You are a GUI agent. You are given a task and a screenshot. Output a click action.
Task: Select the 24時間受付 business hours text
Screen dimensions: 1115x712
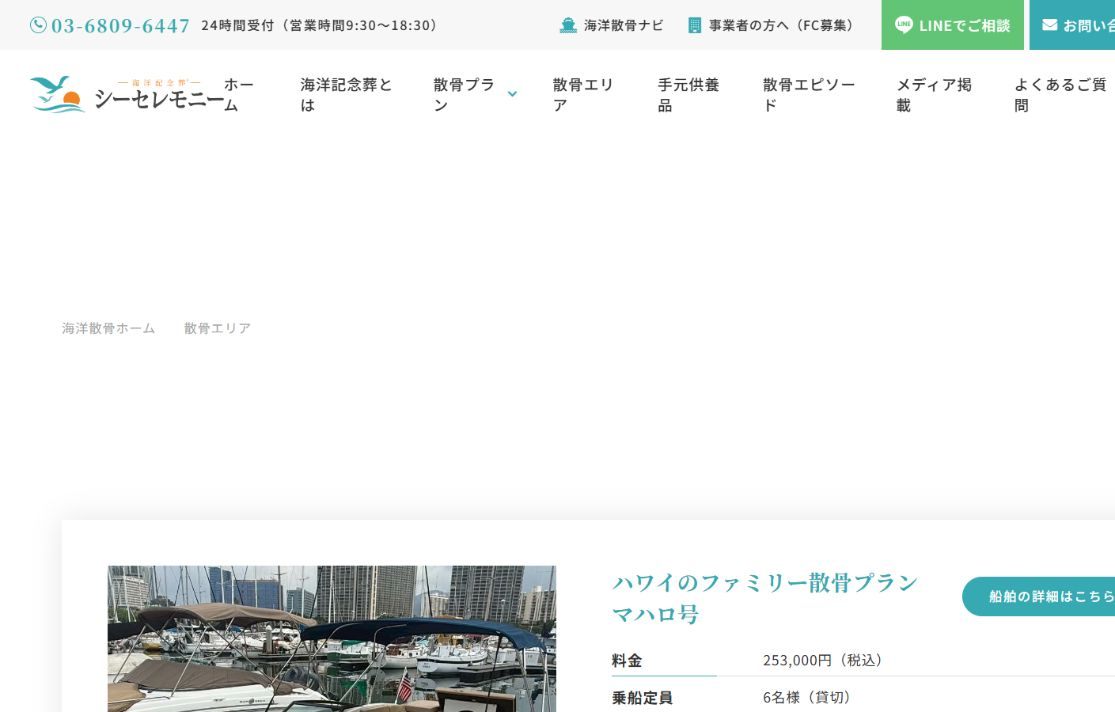point(320,26)
